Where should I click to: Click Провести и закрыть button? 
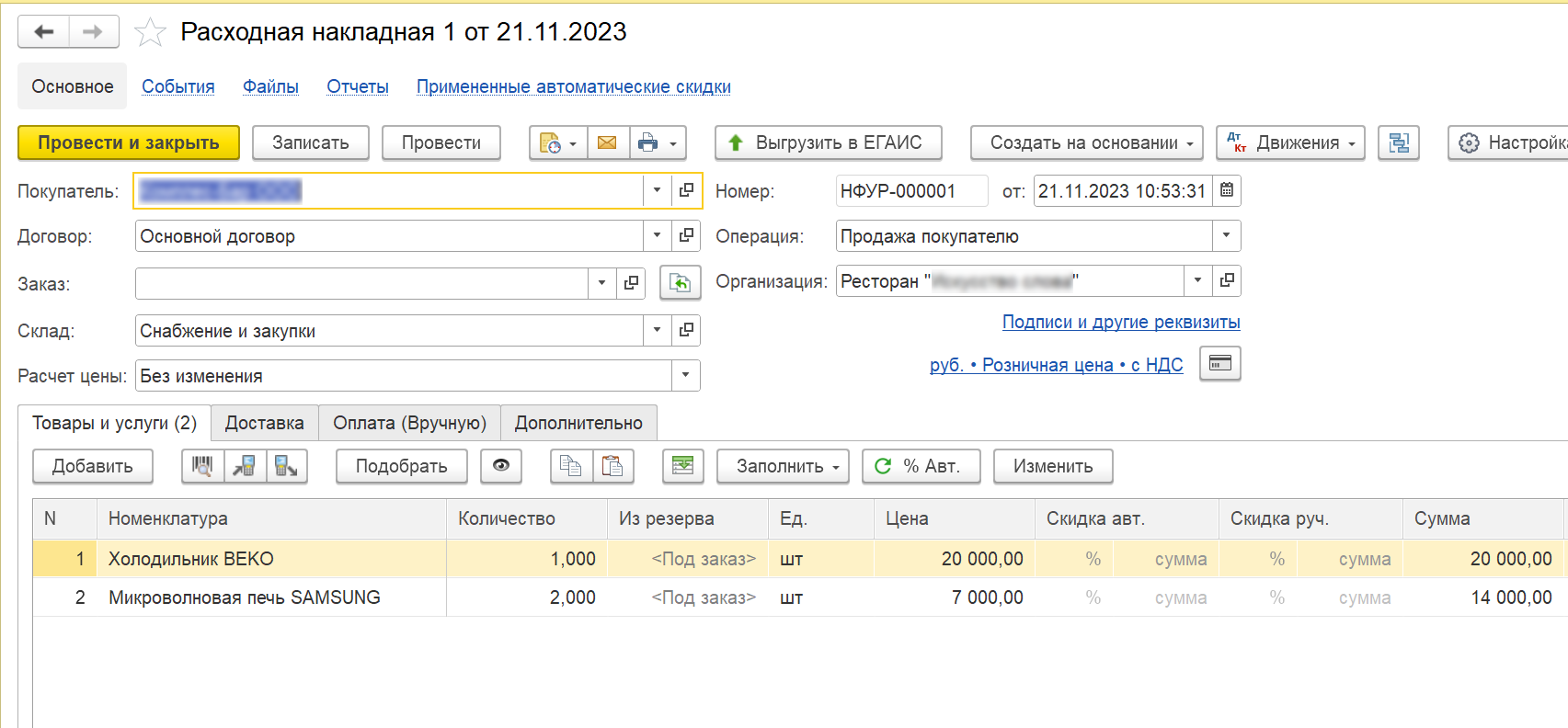[129, 142]
